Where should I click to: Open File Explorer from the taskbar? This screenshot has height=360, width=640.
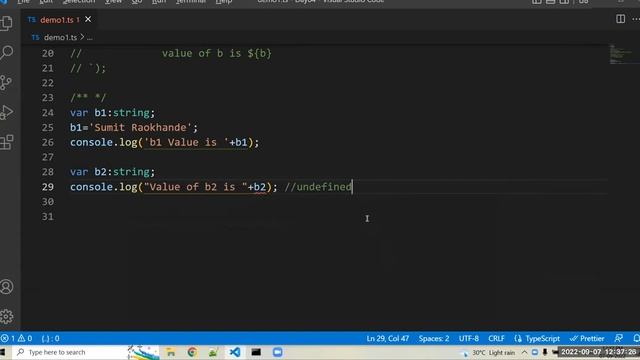coord(171,352)
